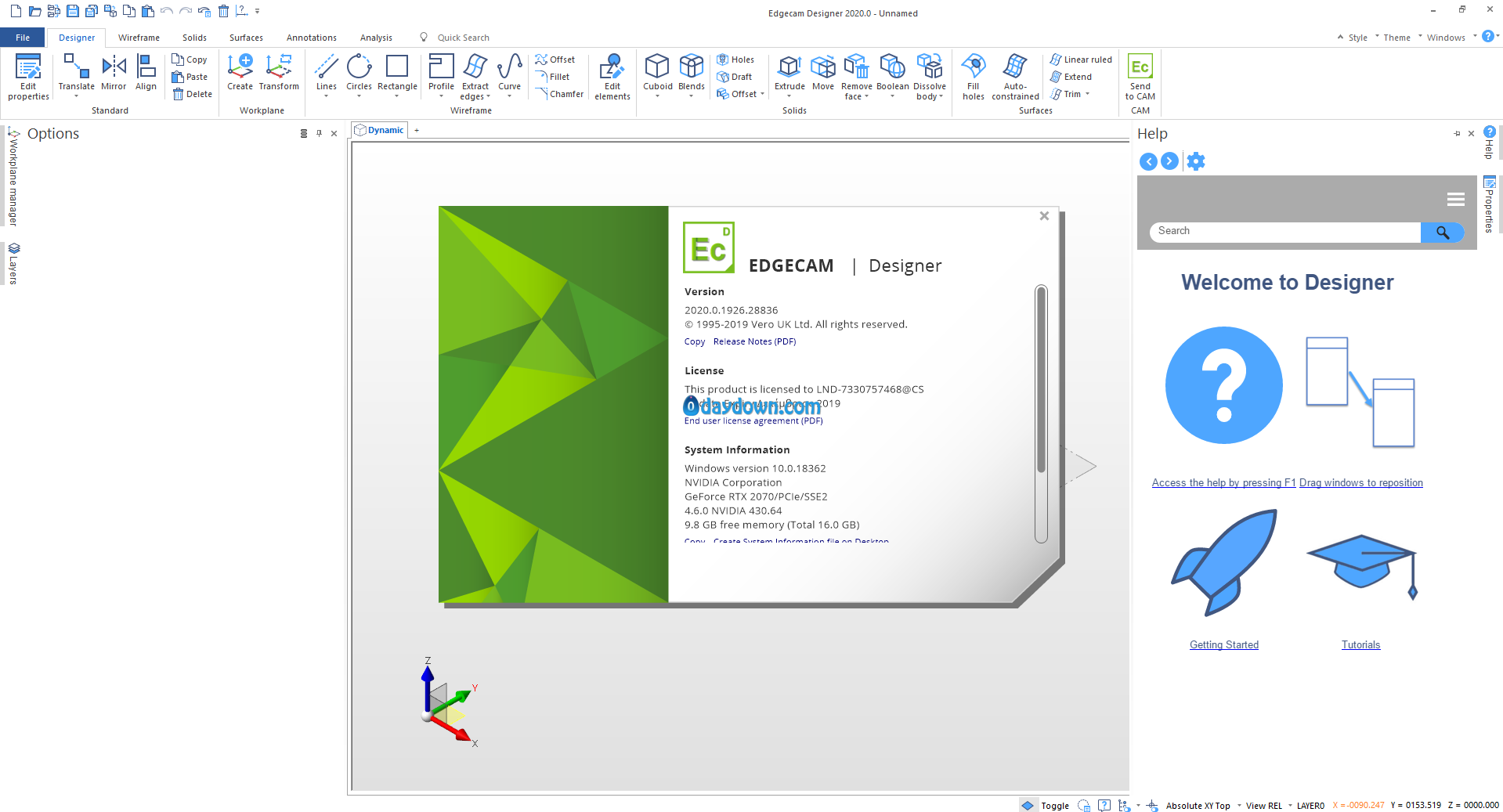Select the Mirror tool

[114, 73]
